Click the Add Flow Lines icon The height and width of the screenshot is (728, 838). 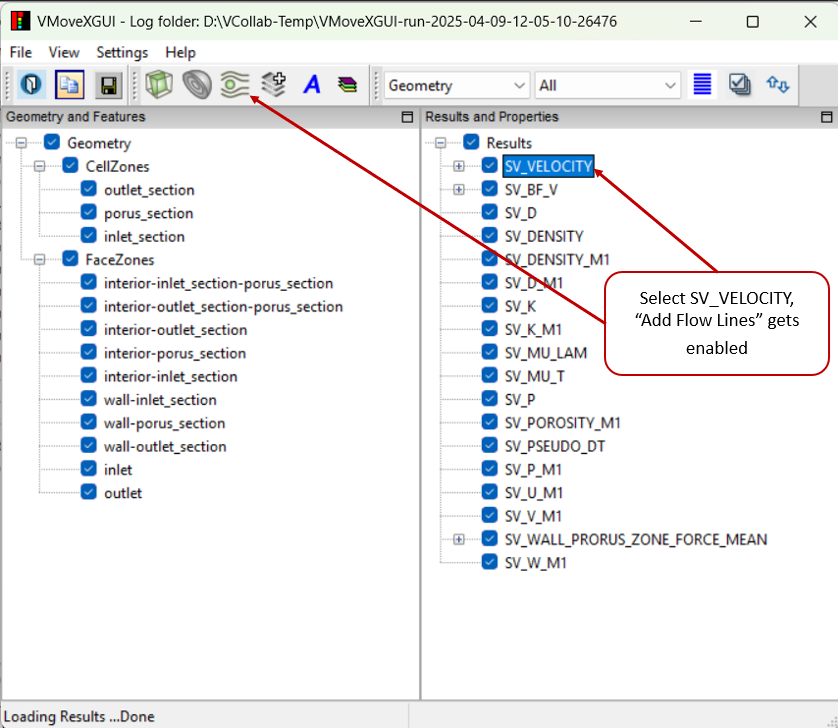point(235,85)
